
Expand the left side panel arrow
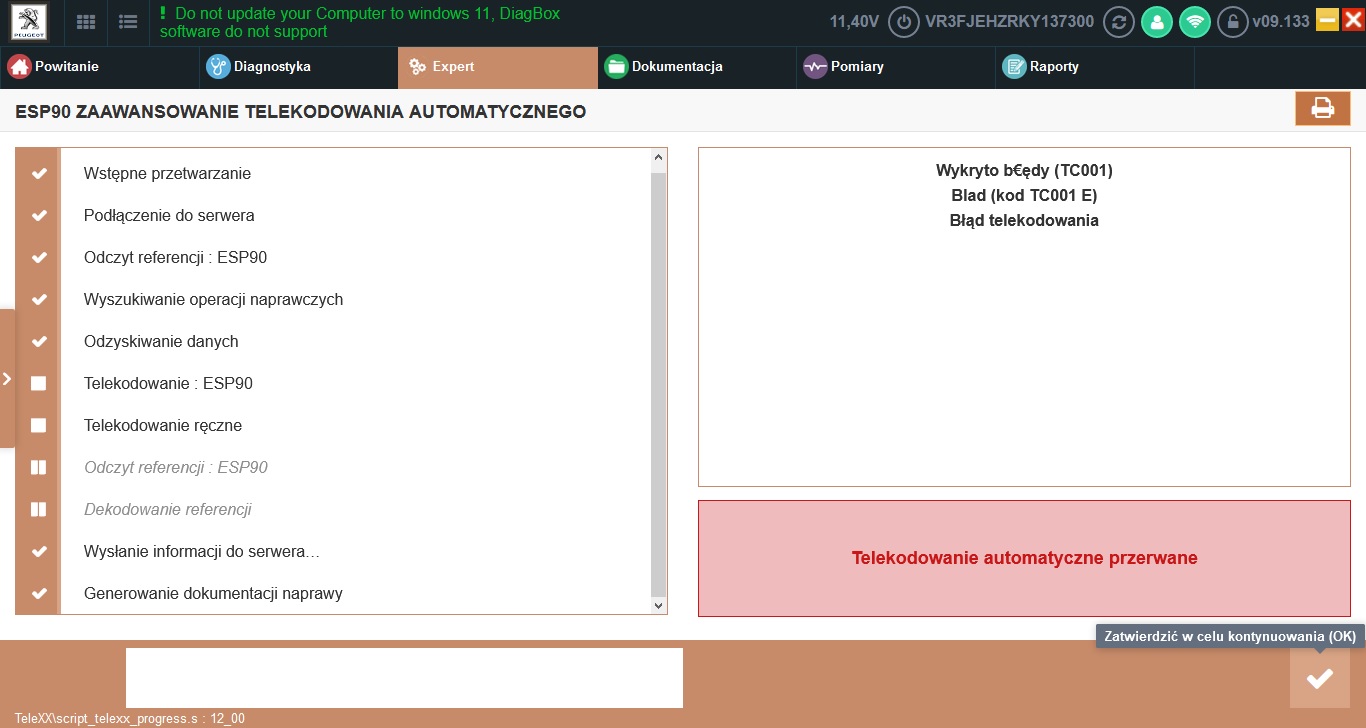7,379
